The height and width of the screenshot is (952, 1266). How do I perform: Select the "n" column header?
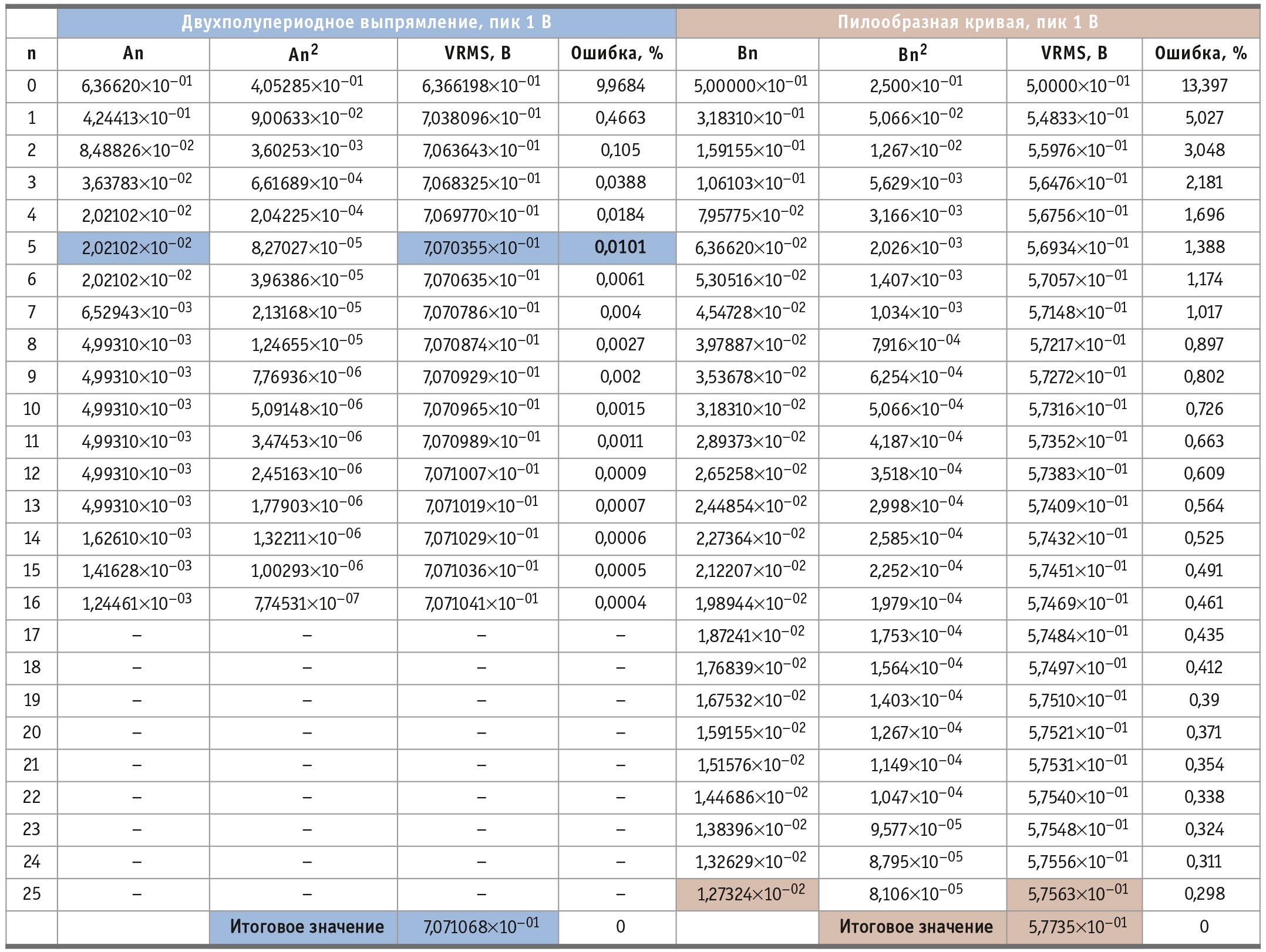[32, 54]
